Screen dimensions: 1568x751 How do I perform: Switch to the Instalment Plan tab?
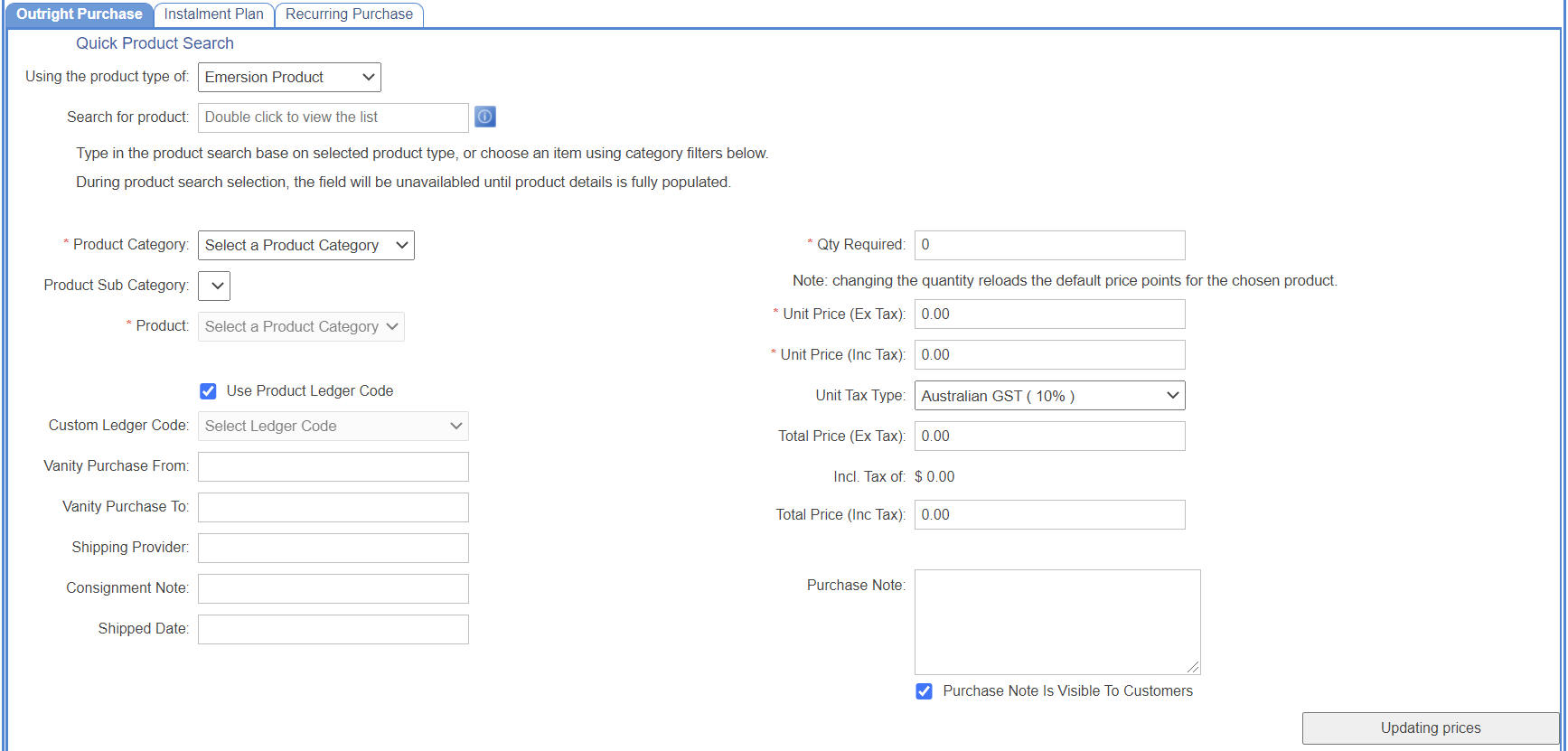coord(214,14)
